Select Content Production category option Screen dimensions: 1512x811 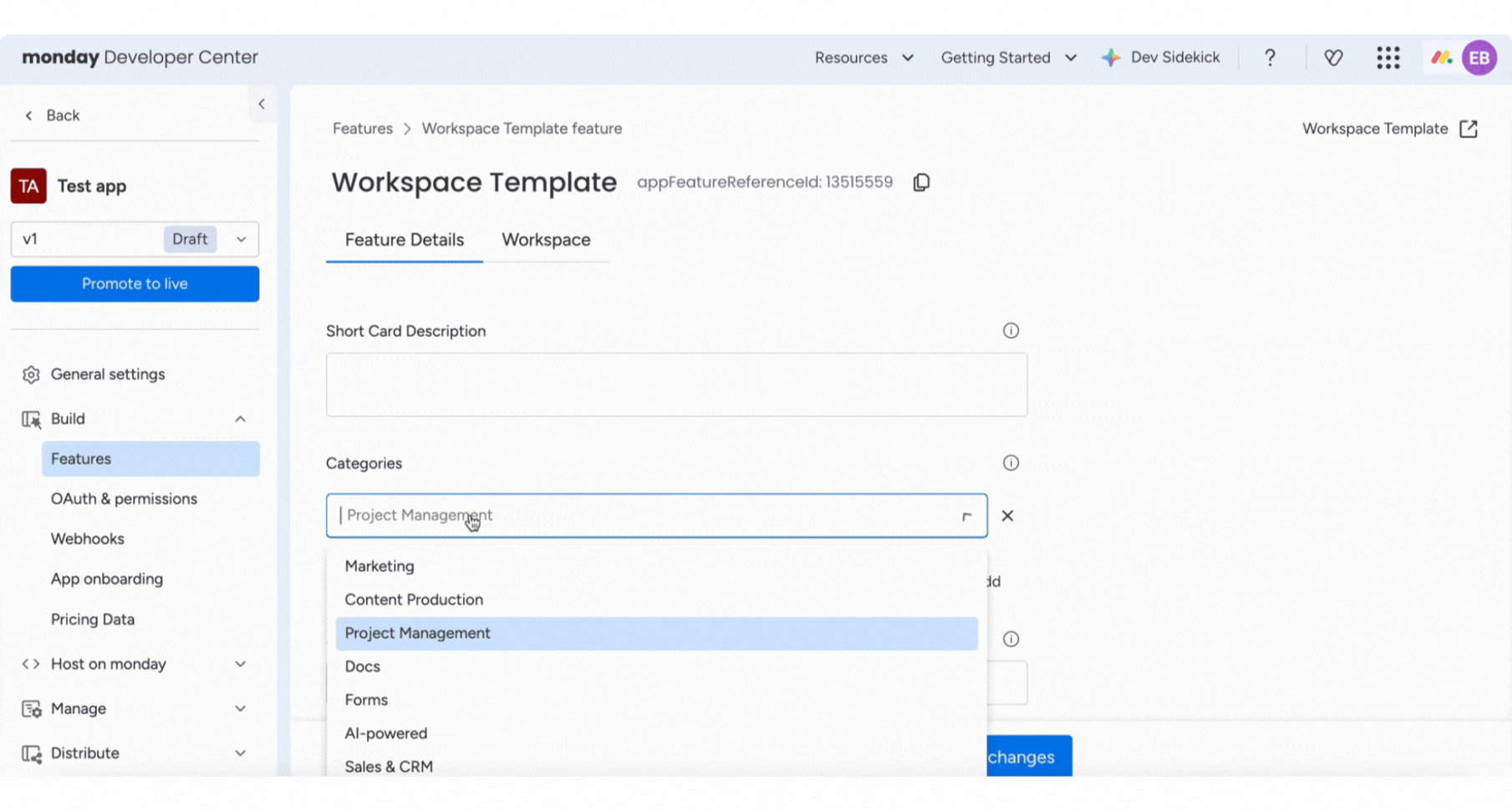(x=657, y=599)
